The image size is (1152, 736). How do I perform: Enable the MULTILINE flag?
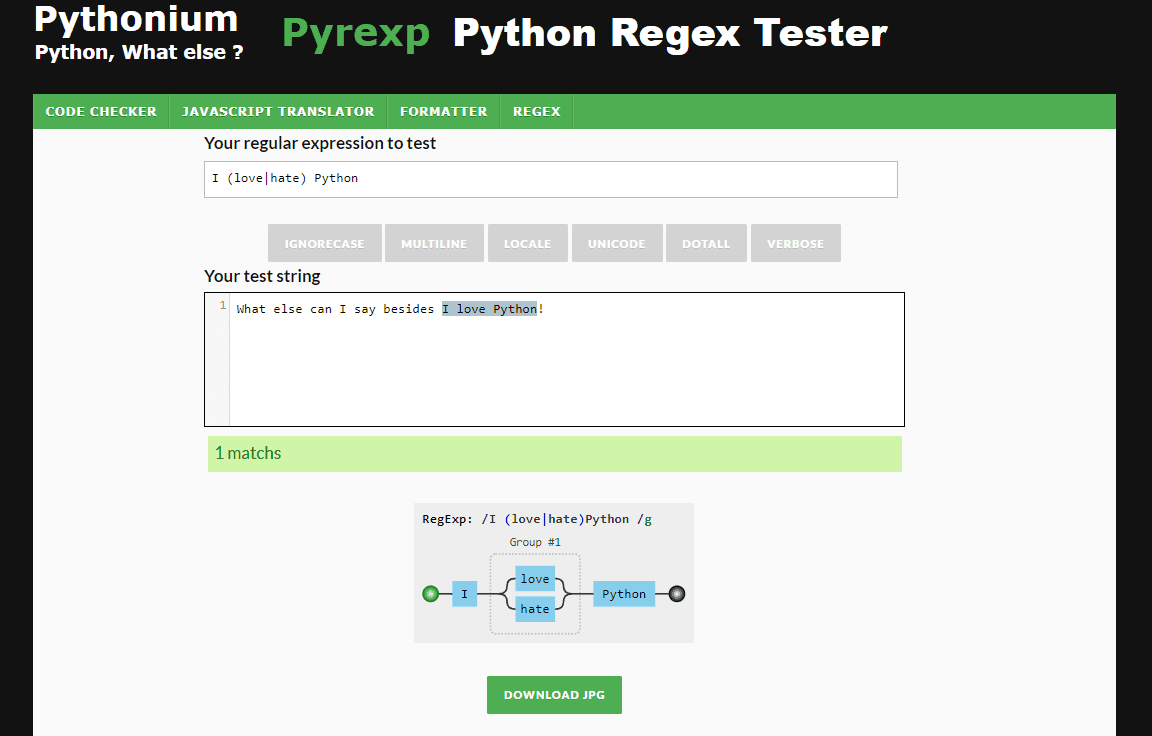434,243
